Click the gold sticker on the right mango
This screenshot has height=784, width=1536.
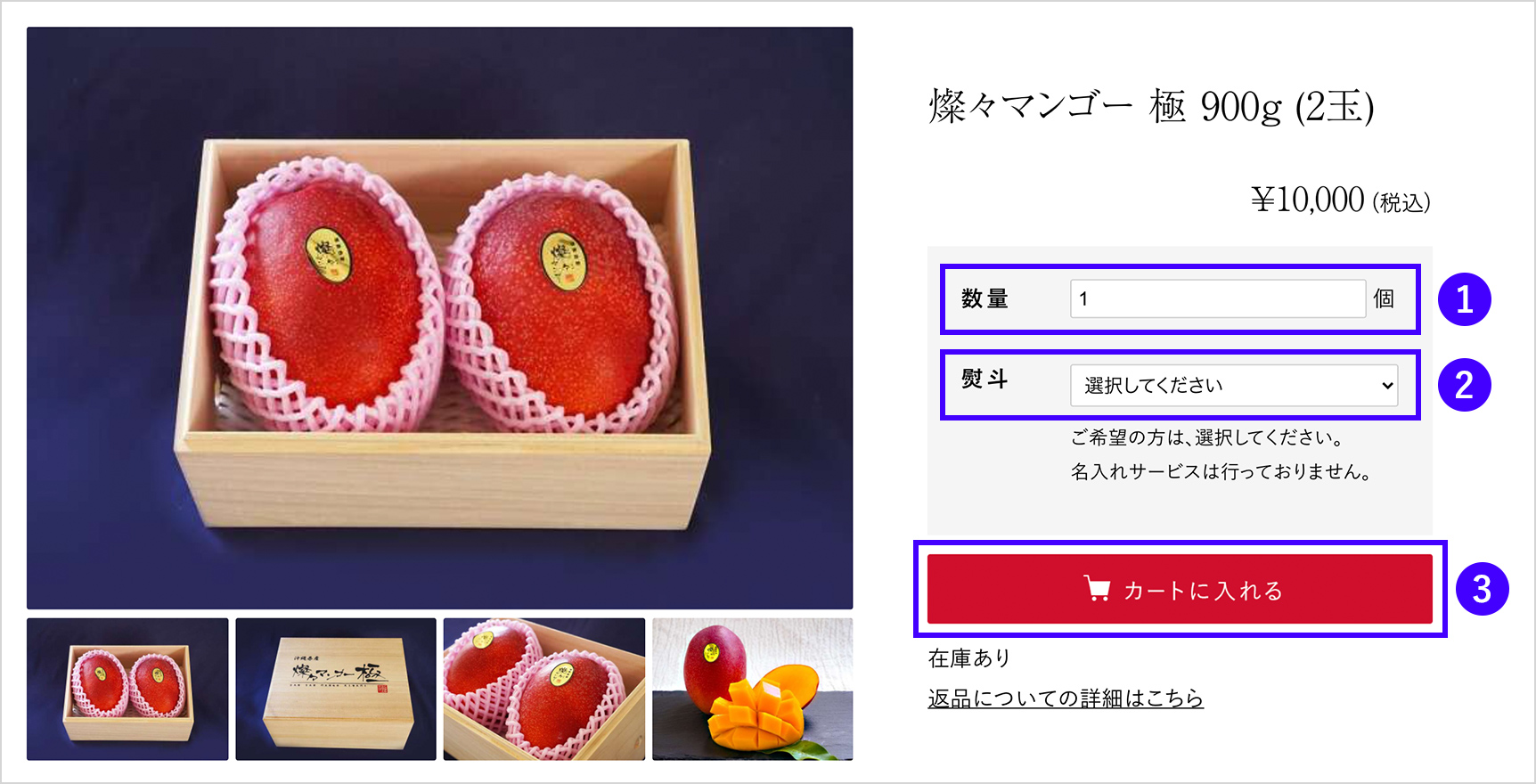click(x=563, y=260)
